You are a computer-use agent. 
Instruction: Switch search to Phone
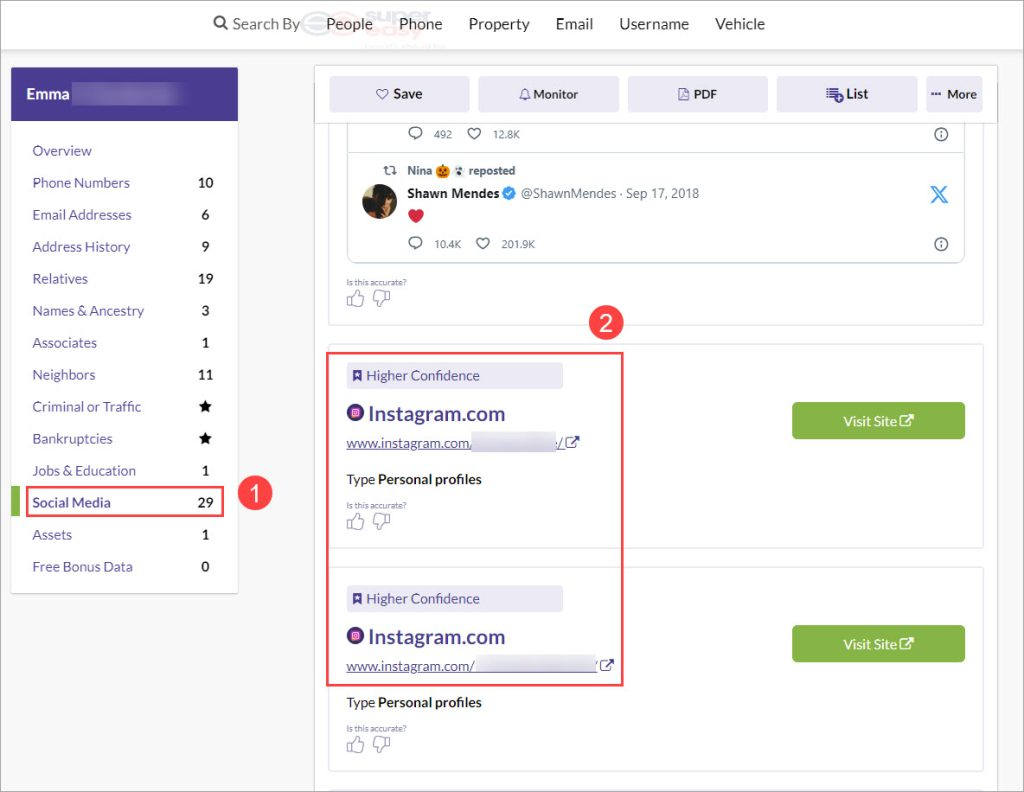click(x=421, y=24)
